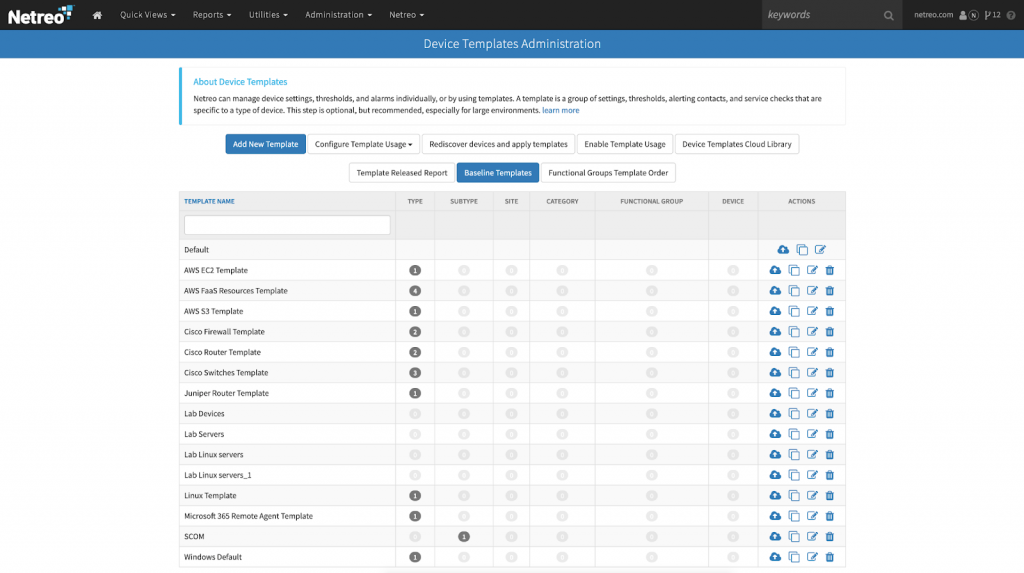Edit the Juniper Router Template
Viewport: 1024px width, 573px height.
point(812,393)
